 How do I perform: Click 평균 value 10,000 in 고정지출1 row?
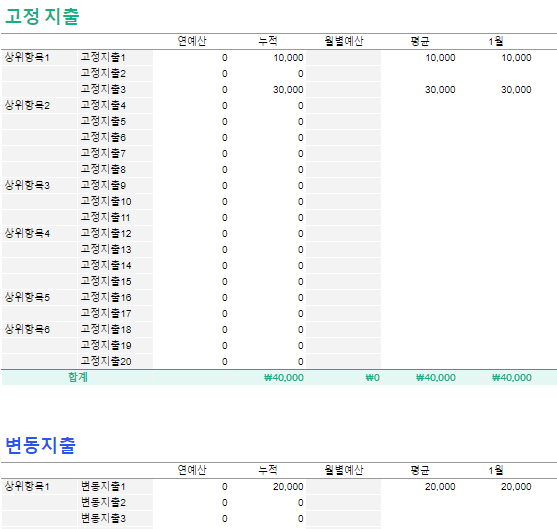(x=440, y=58)
